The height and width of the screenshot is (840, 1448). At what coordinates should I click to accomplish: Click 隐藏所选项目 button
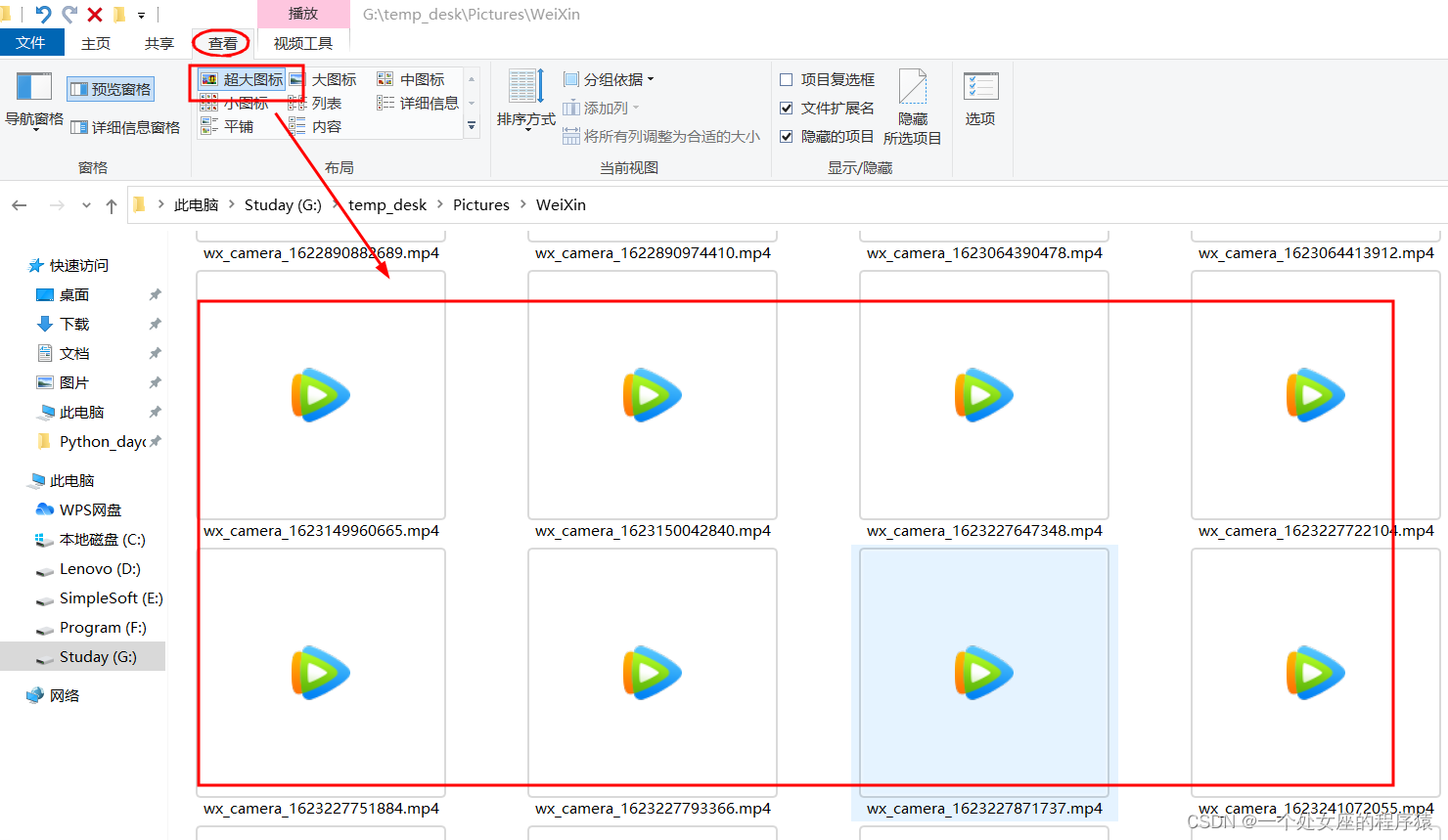point(913,108)
